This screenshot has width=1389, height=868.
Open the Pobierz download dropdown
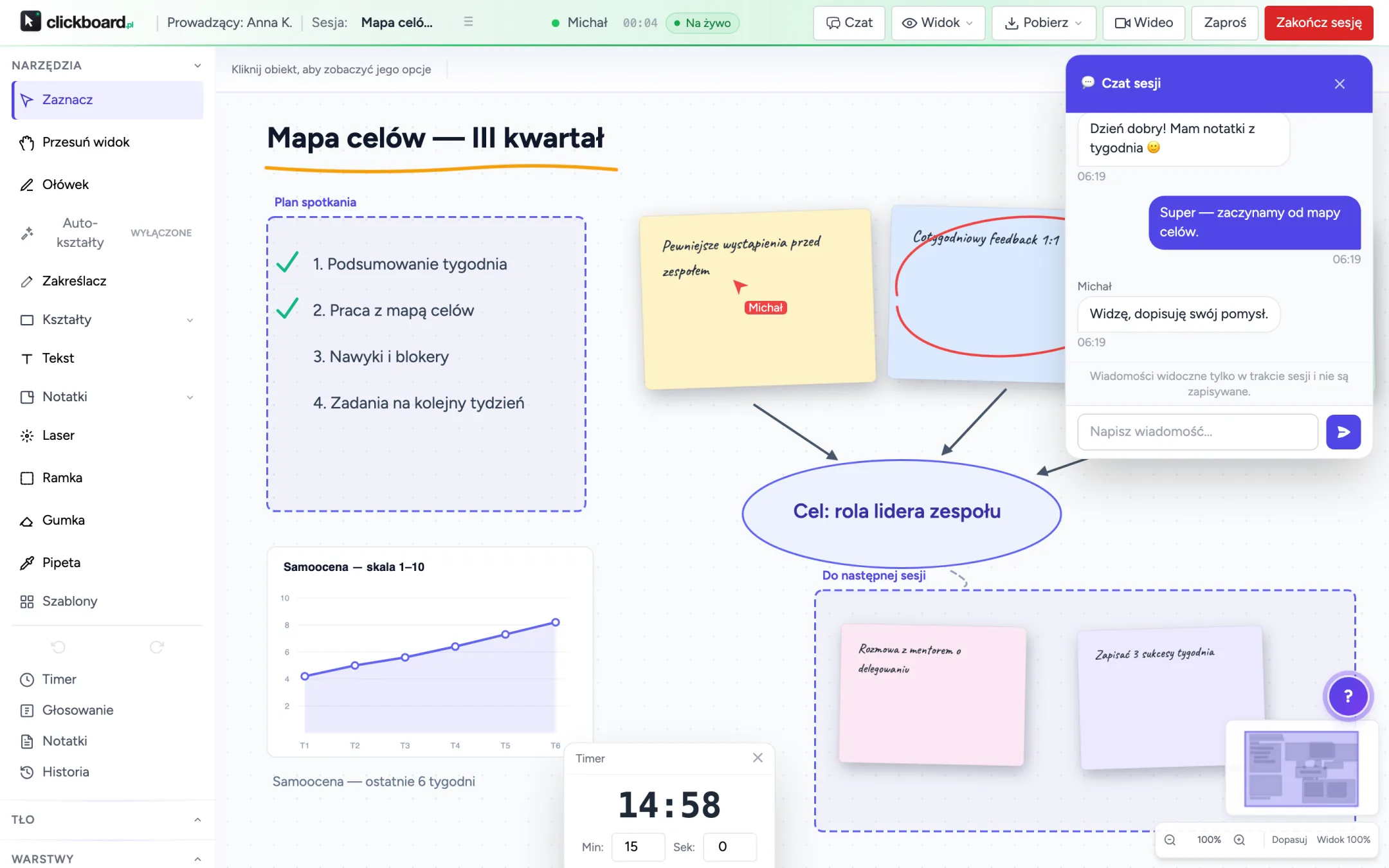(1044, 23)
